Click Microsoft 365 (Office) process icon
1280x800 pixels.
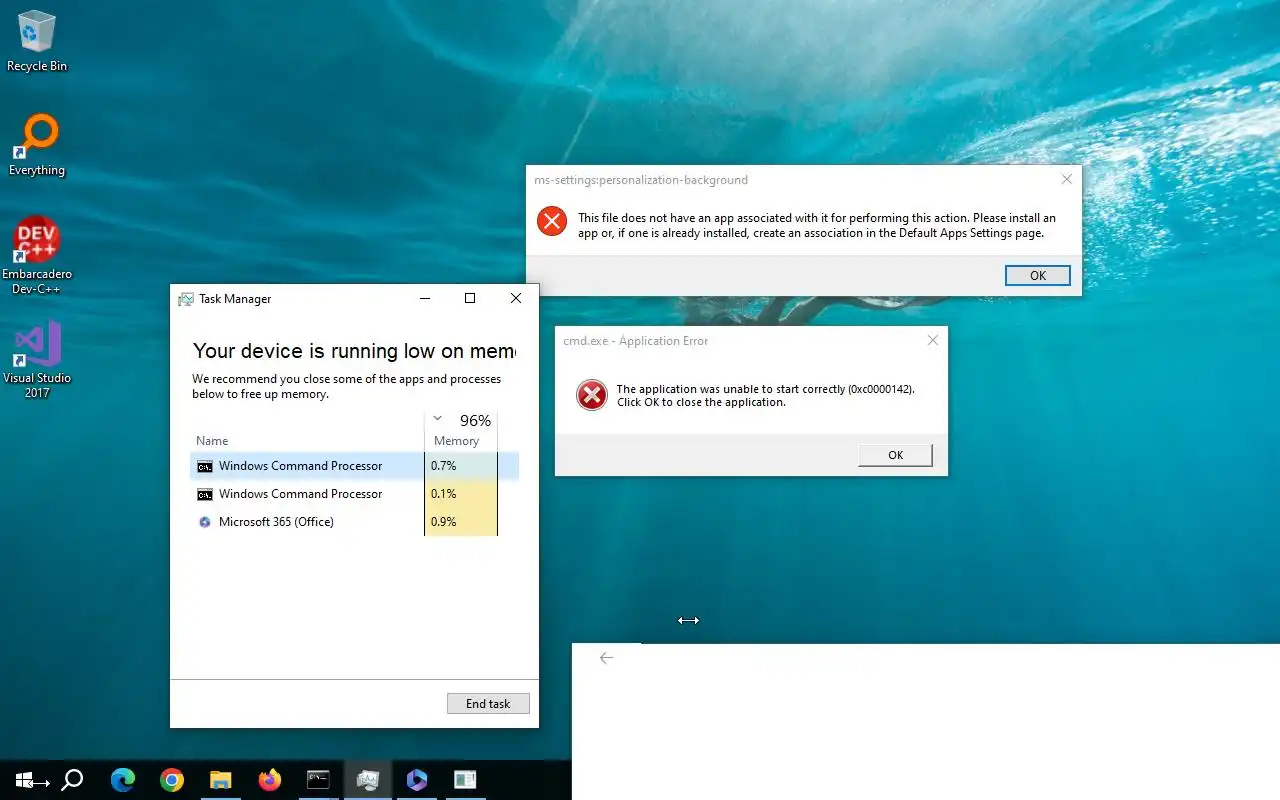205,522
